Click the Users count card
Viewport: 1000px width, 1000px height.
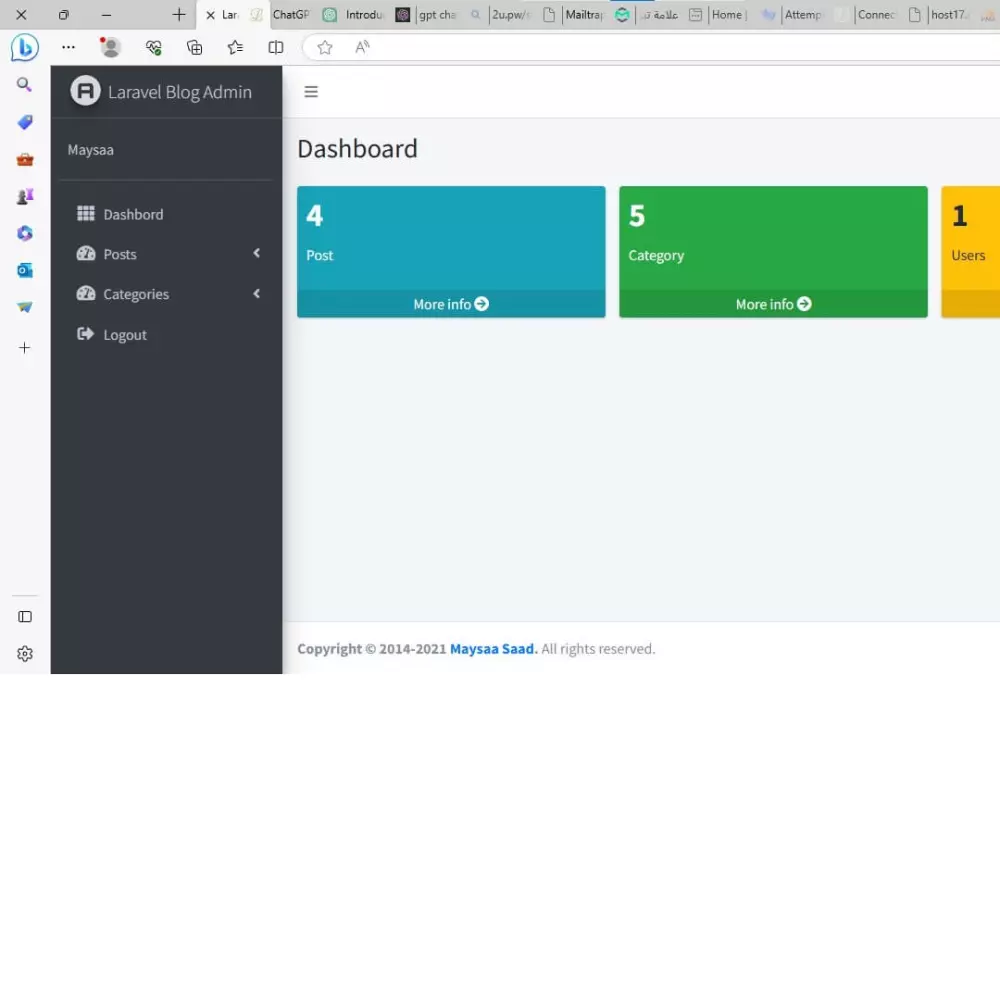coord(970,251)
